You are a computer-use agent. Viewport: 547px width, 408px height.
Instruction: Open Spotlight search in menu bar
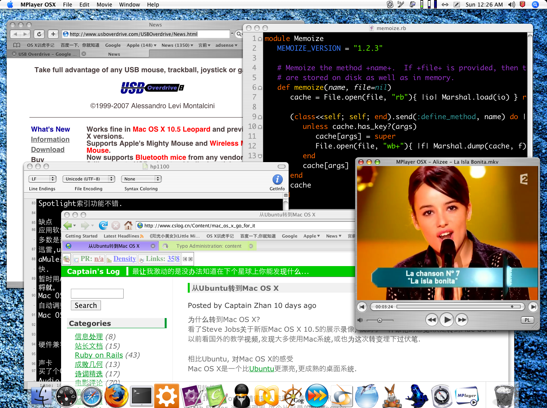point(535,5)
